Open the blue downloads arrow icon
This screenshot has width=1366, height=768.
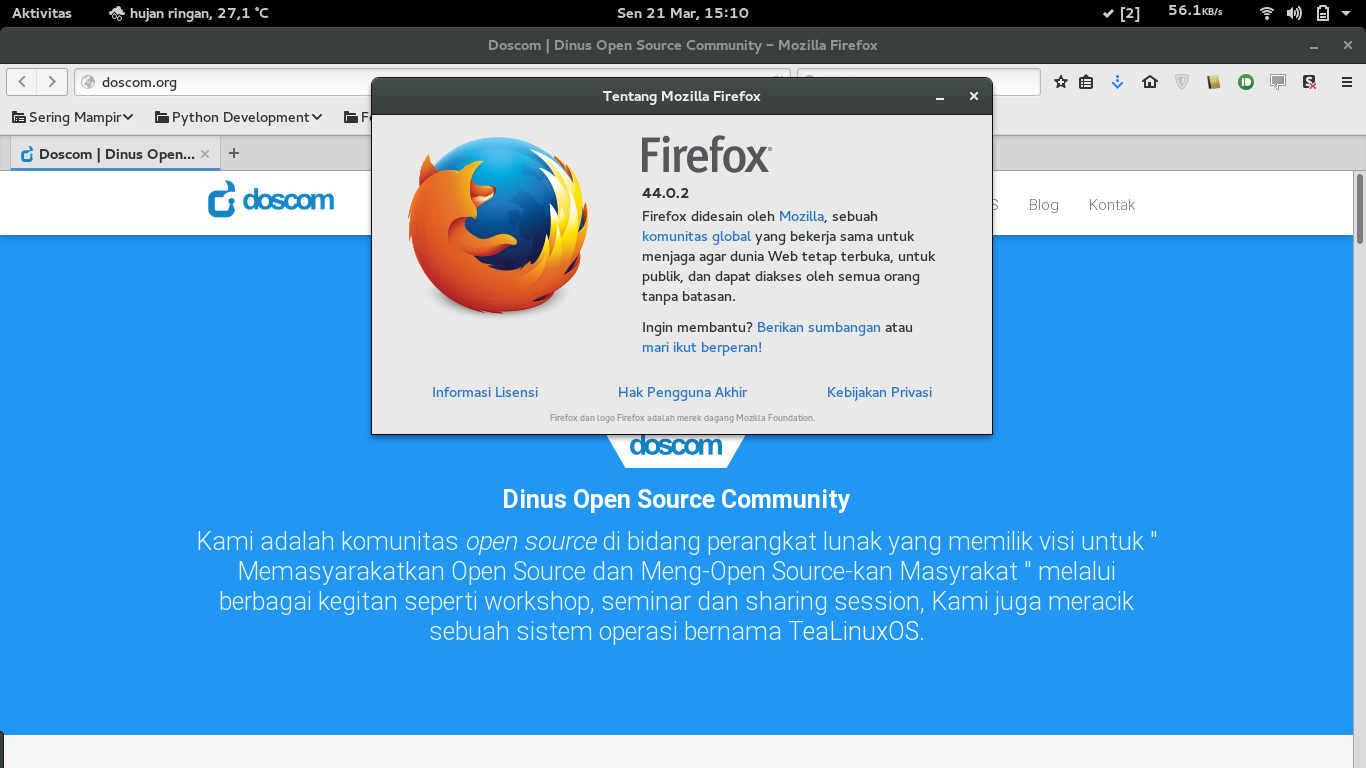click(1118, 82)
